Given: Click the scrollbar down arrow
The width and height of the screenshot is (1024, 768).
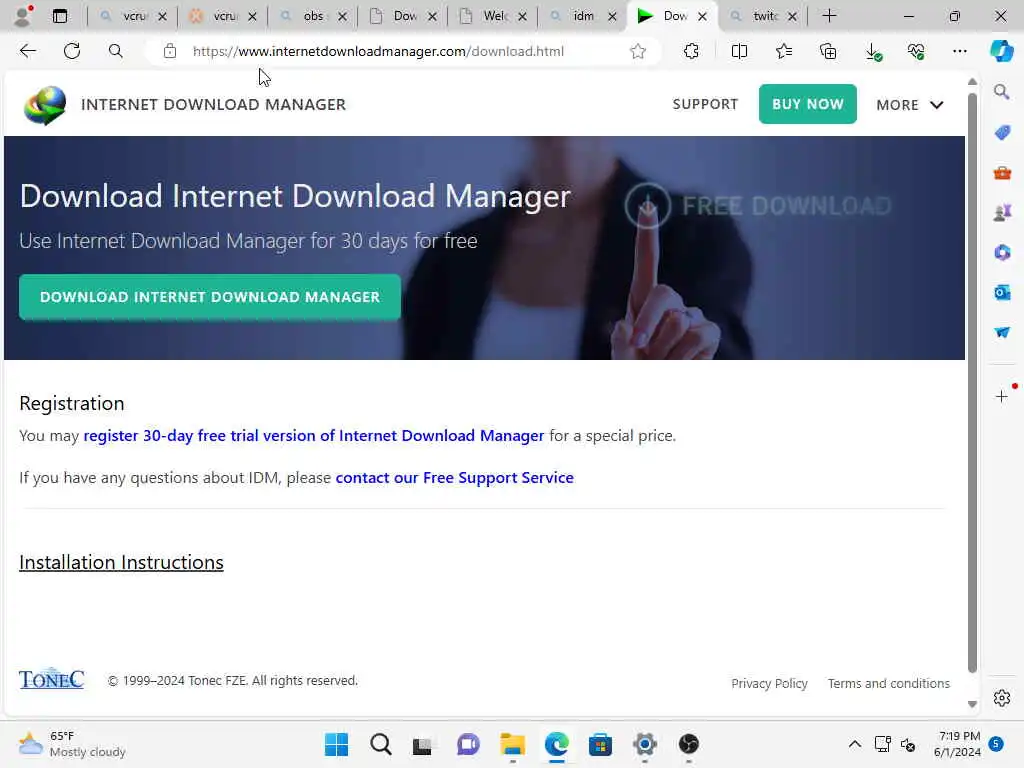Looking at the screenshot, I should [972, 704].
